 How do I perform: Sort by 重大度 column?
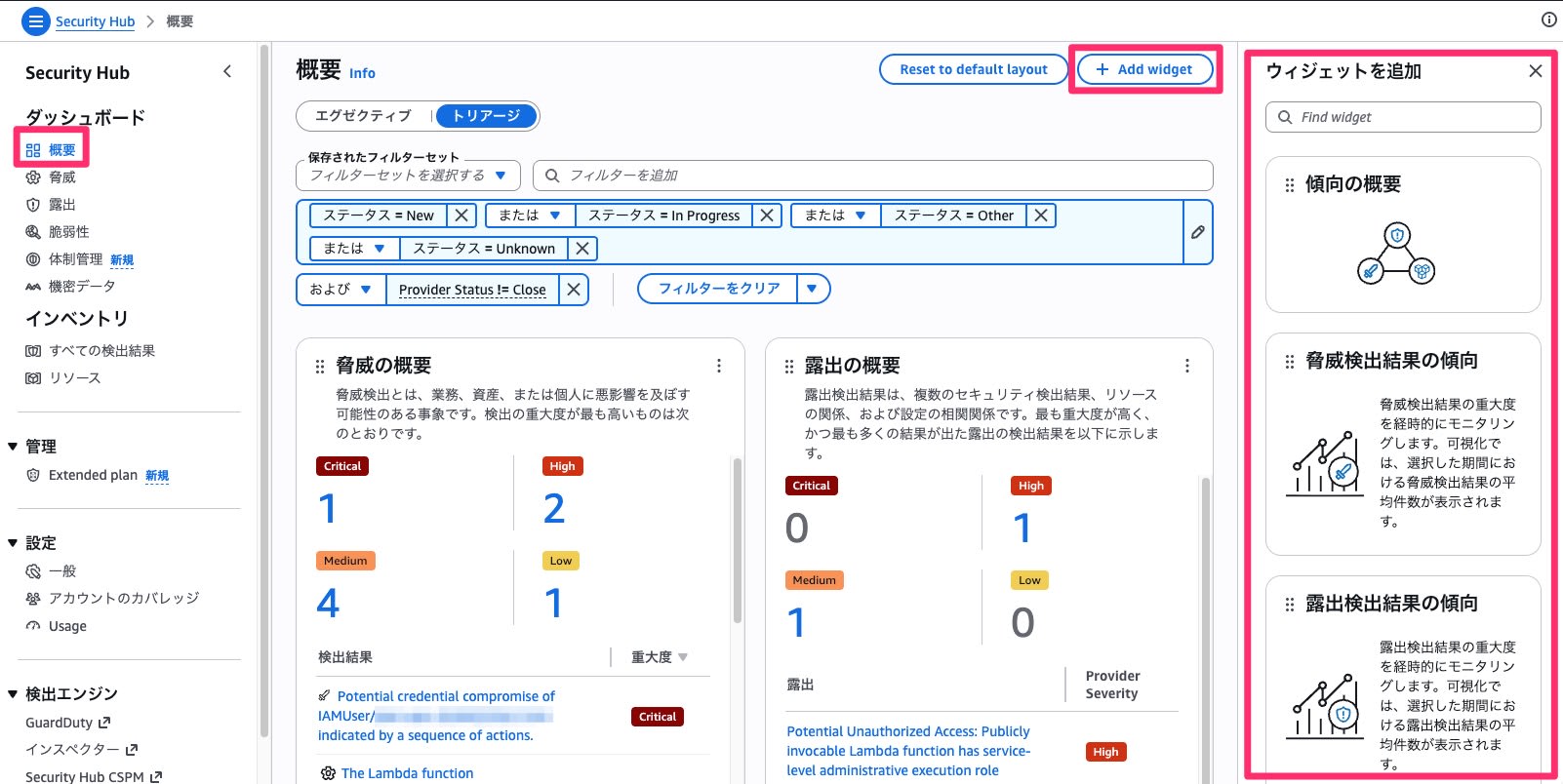660,657
